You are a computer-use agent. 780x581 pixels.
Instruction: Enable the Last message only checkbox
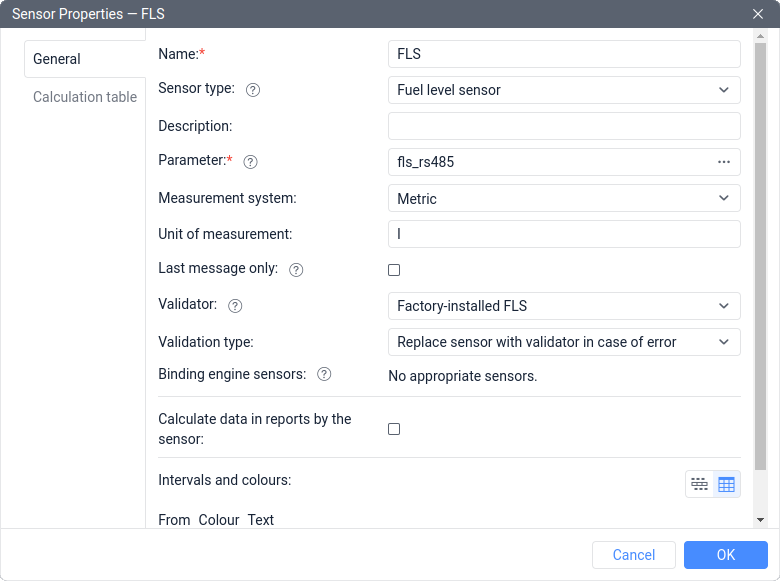point(394,270)
